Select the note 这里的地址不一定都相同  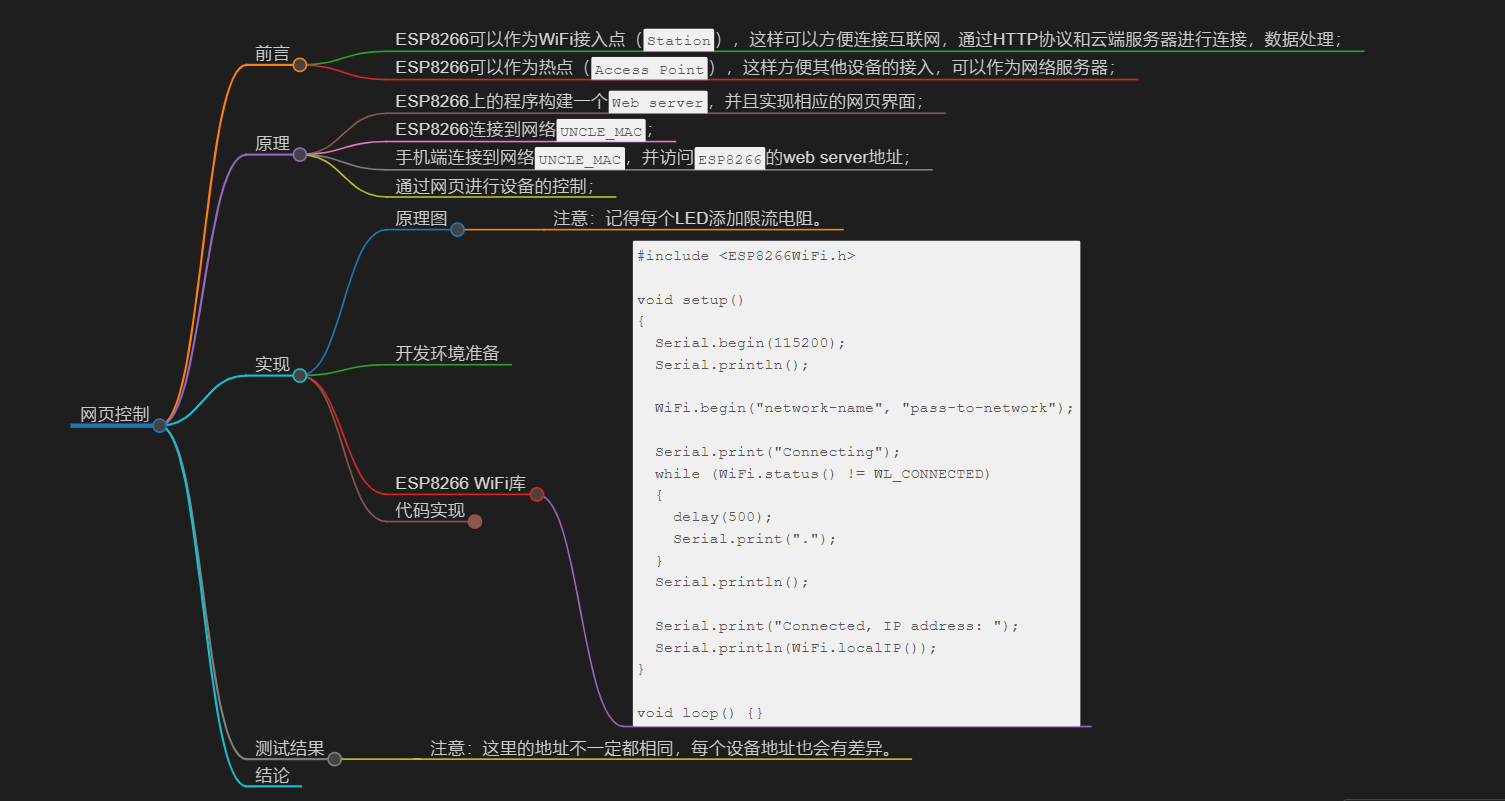pos(661,748)
